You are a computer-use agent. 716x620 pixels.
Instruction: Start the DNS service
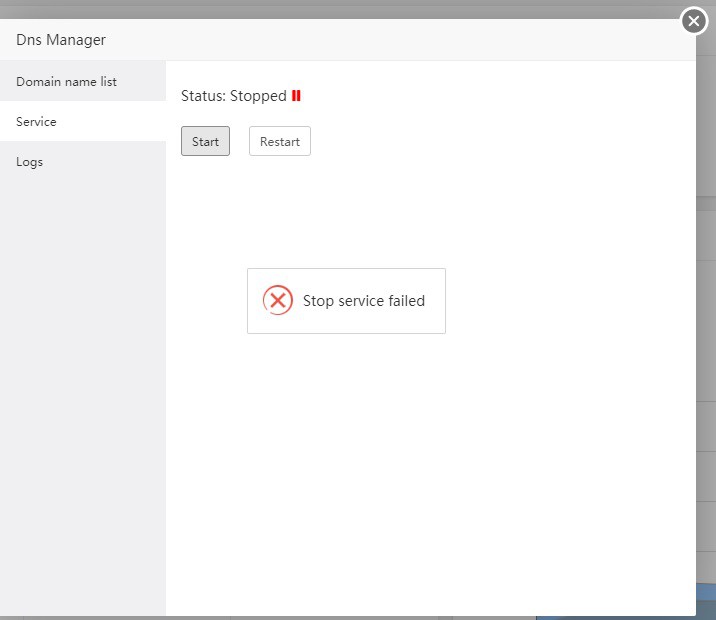point(205,141)
